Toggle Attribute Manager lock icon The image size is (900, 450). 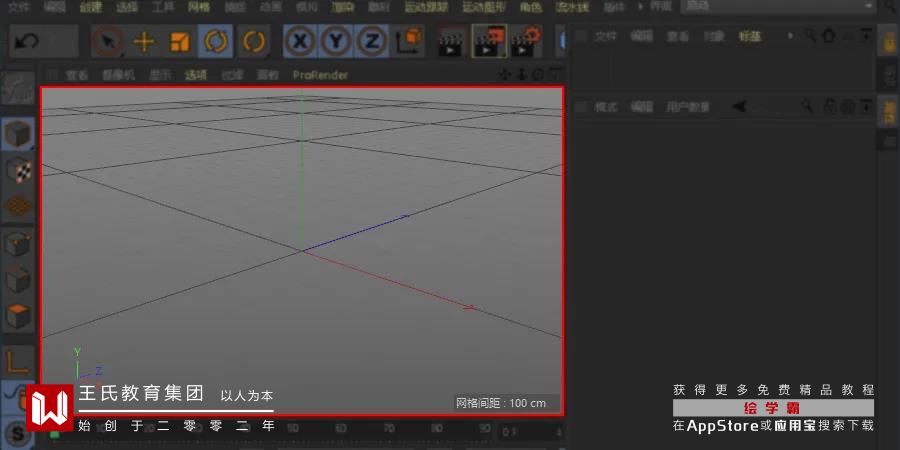pyautogui.click(x=829, y=106)
